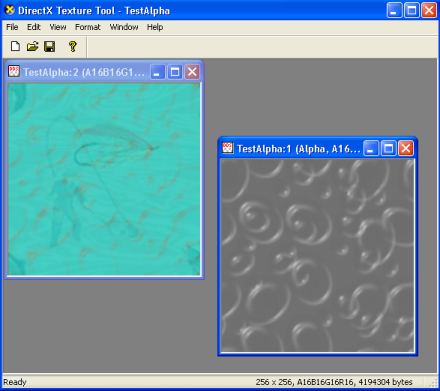
Task: Click the main resize grip at status bar corner
Action: pos(434,384)
